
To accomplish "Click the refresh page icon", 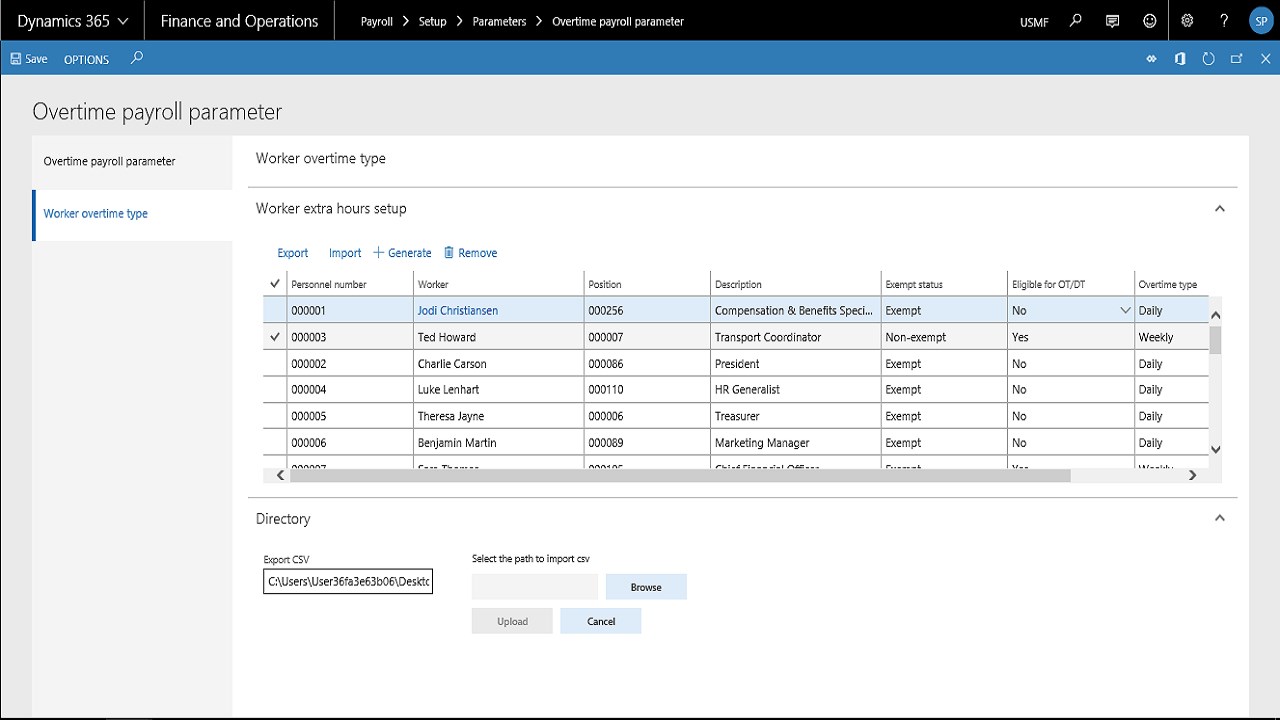I will click(x=1208, y=59).
